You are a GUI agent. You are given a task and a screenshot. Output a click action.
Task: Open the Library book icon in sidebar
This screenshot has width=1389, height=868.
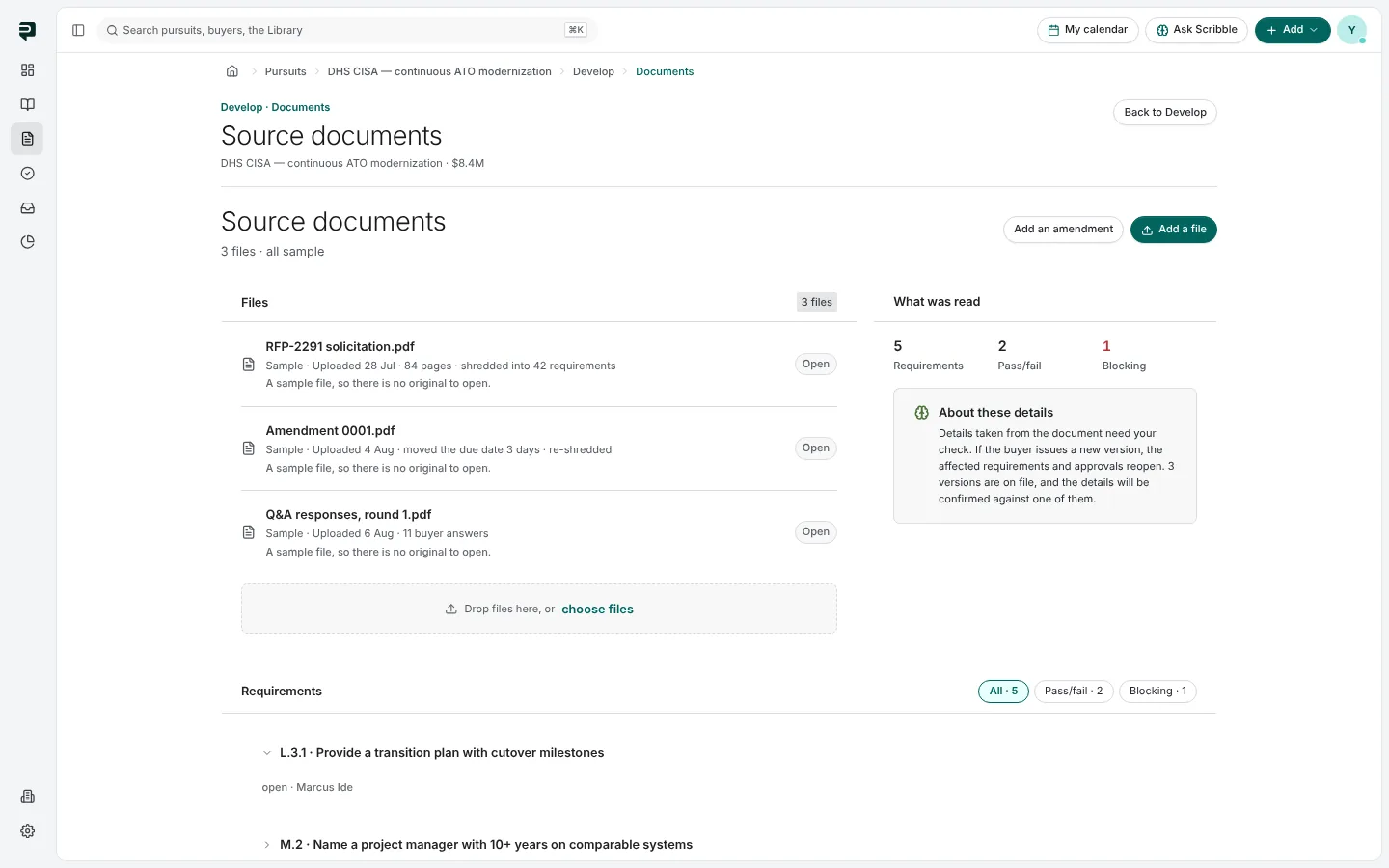click(x=27, y=105)
